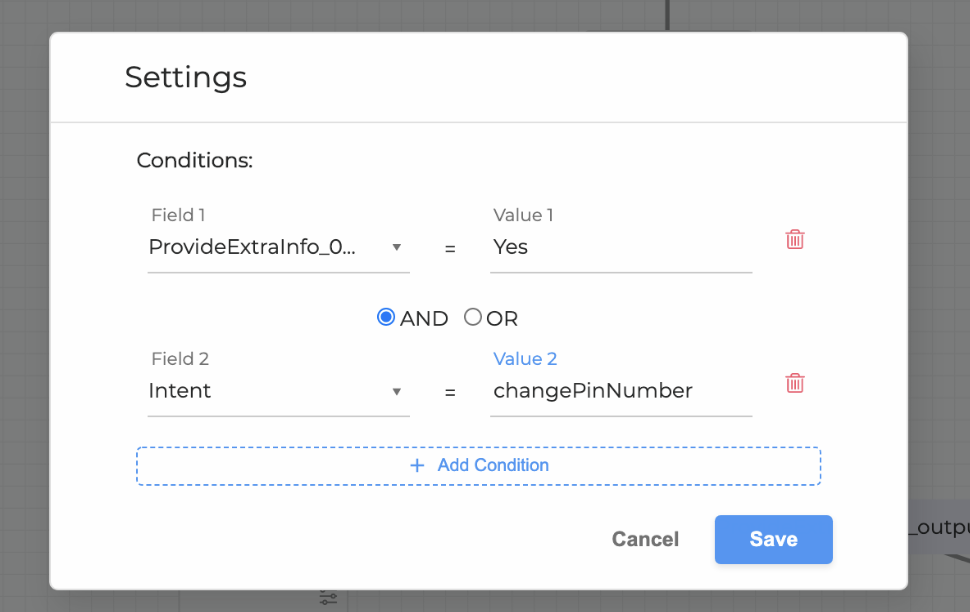Click the output node behind the dialog
The width and height of the screenshot is (970, 612).
(x=939, y=528)
